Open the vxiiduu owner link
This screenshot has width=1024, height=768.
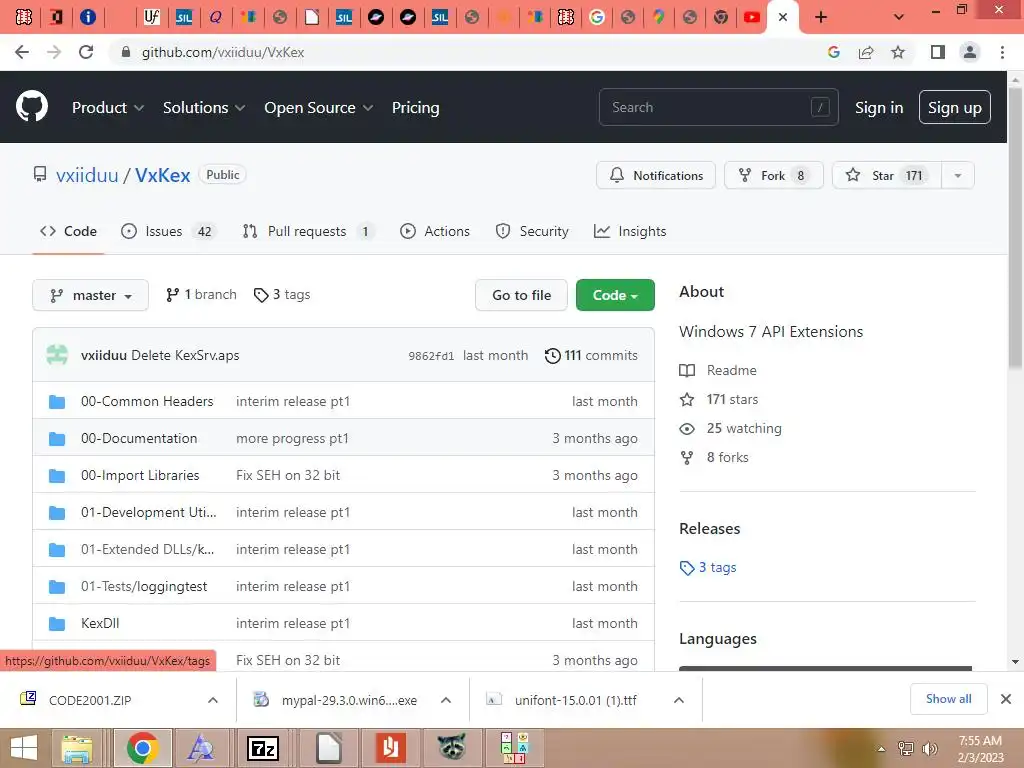(x=87, y=175)
